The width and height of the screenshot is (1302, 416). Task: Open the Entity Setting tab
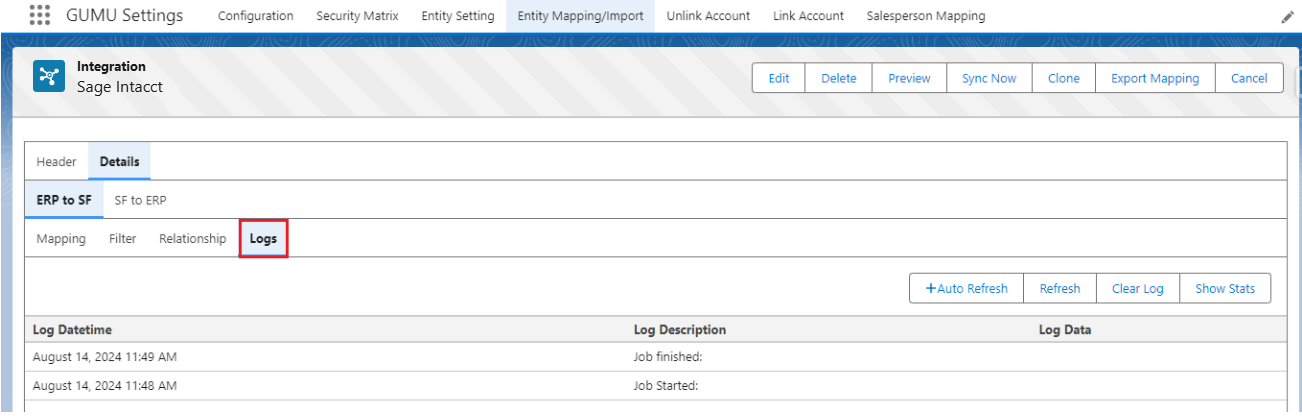pos(457,16)
